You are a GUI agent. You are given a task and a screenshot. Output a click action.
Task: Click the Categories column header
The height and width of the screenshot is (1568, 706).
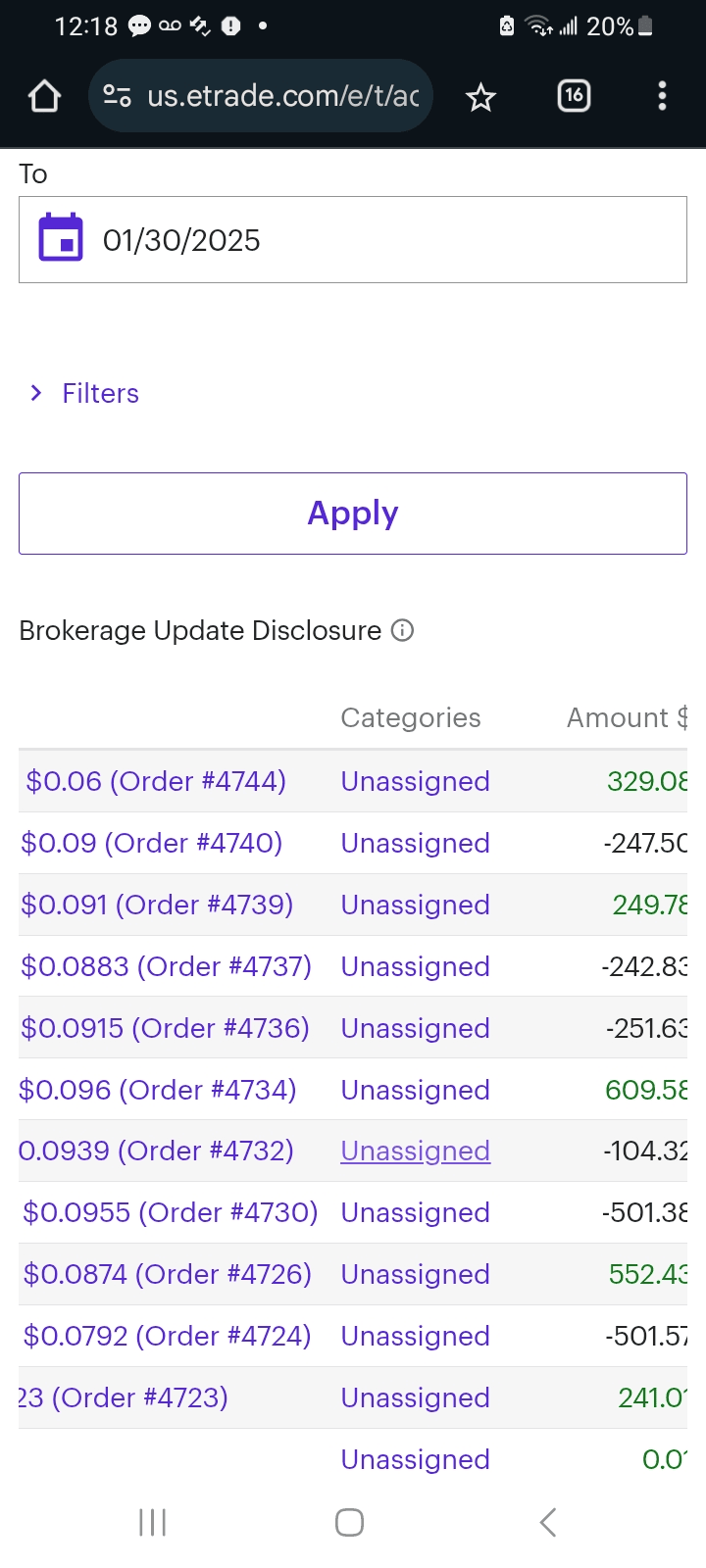pos(411,717)
